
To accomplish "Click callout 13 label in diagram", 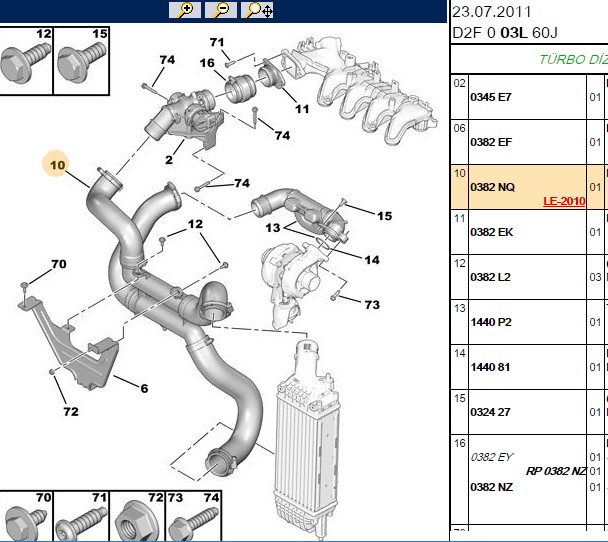I will [273, 228].
